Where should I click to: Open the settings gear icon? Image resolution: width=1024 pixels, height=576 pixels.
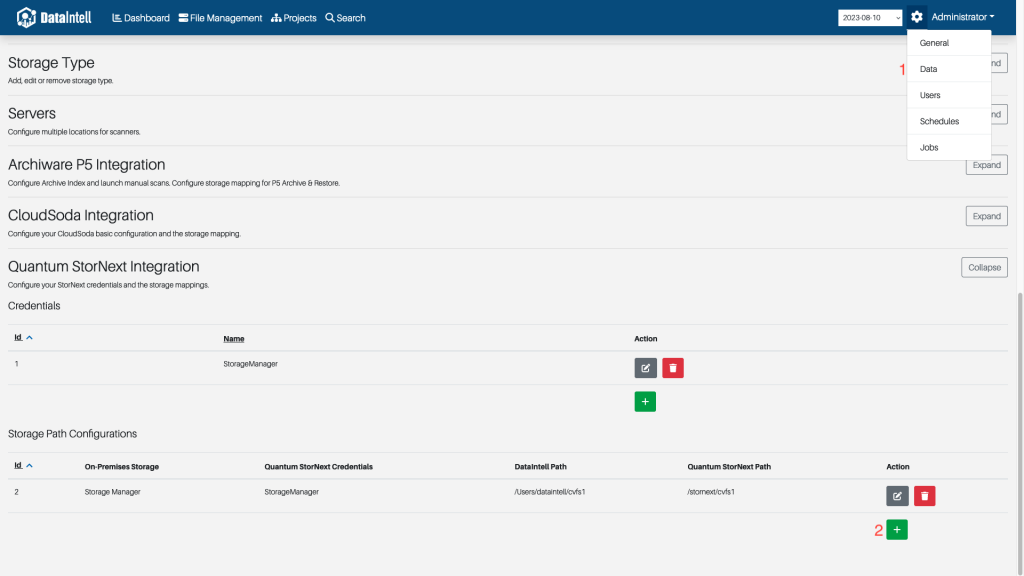point(916,17)
